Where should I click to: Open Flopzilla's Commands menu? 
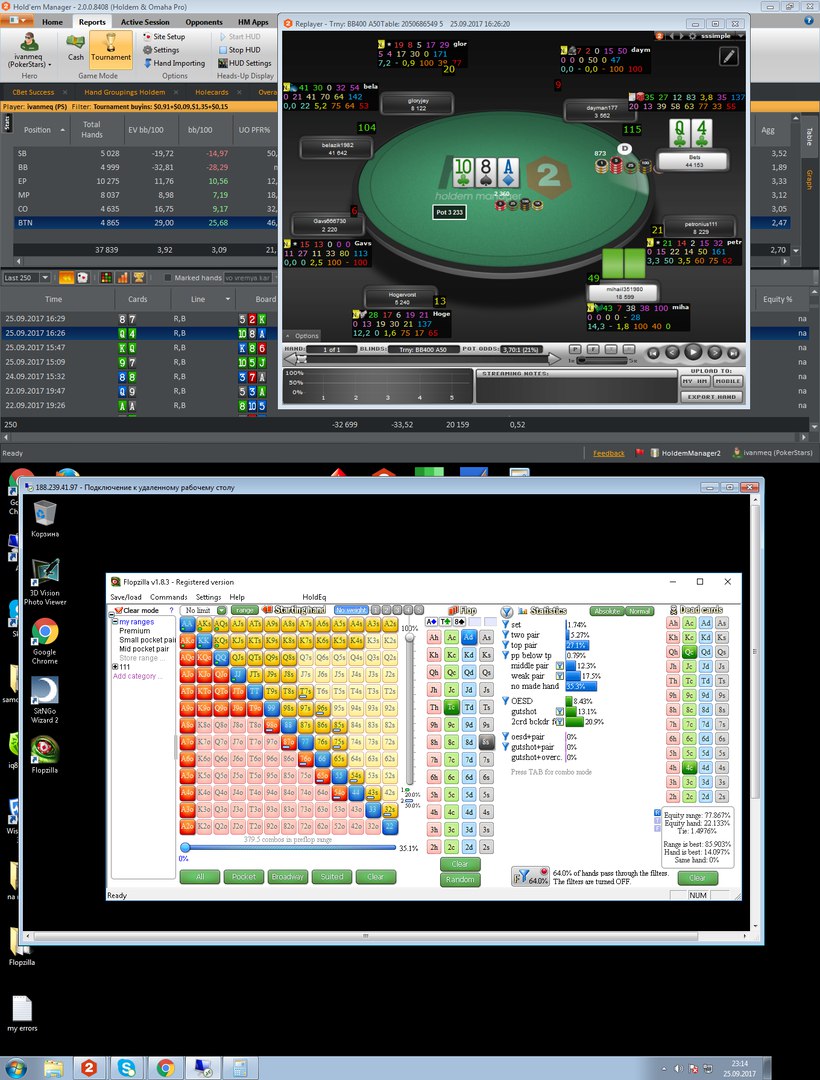click(x=169, y=597)
